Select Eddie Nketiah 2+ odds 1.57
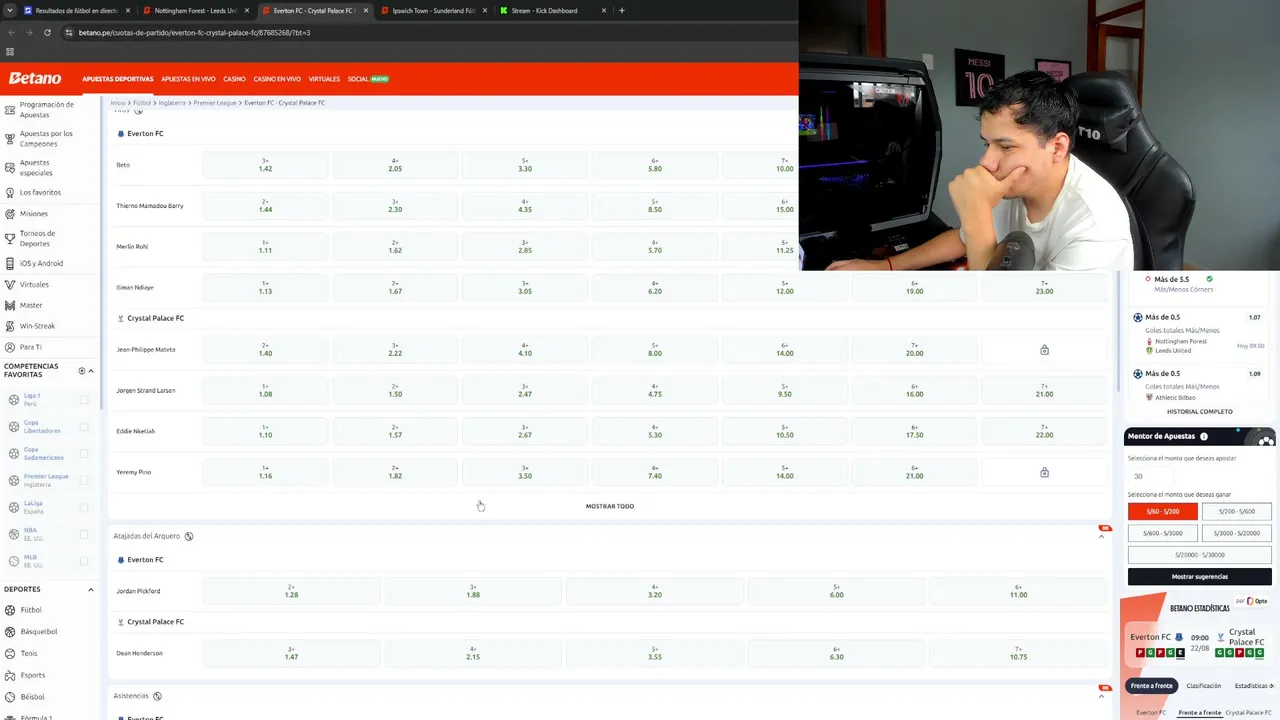Screen dimensions: 1280x720 pos(395,431)
